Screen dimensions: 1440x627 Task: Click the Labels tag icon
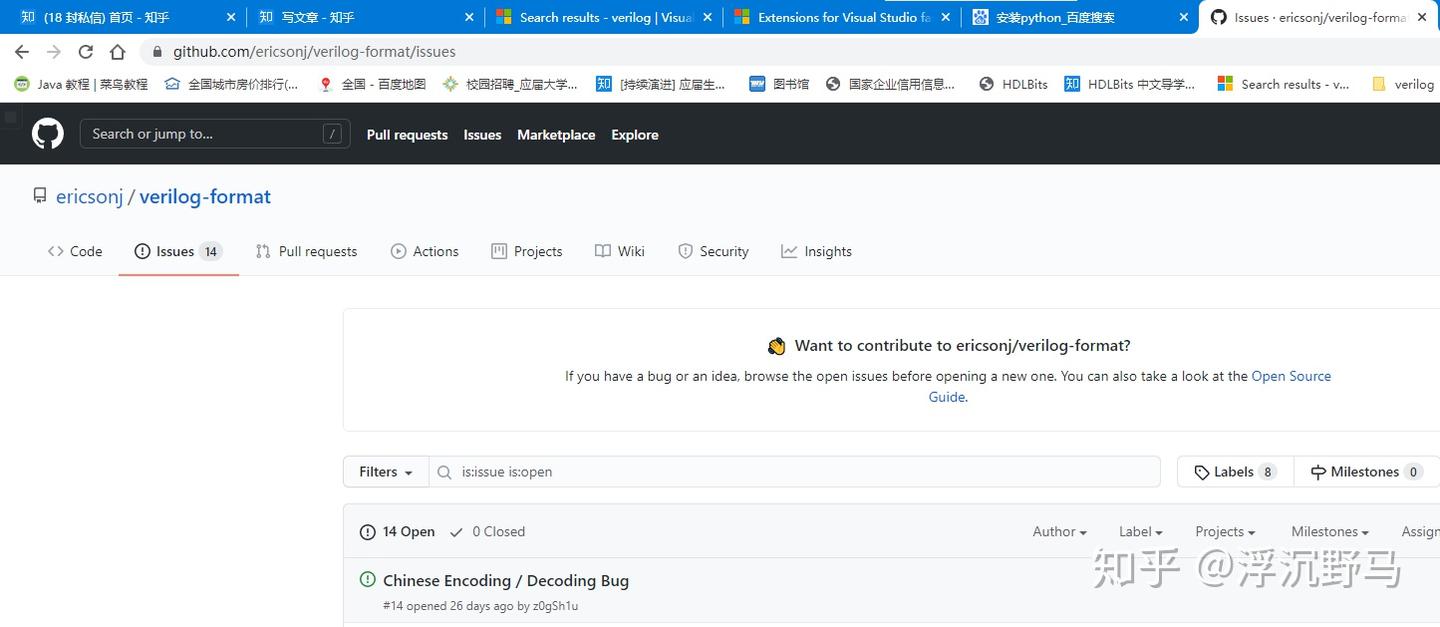[1204, 471]
